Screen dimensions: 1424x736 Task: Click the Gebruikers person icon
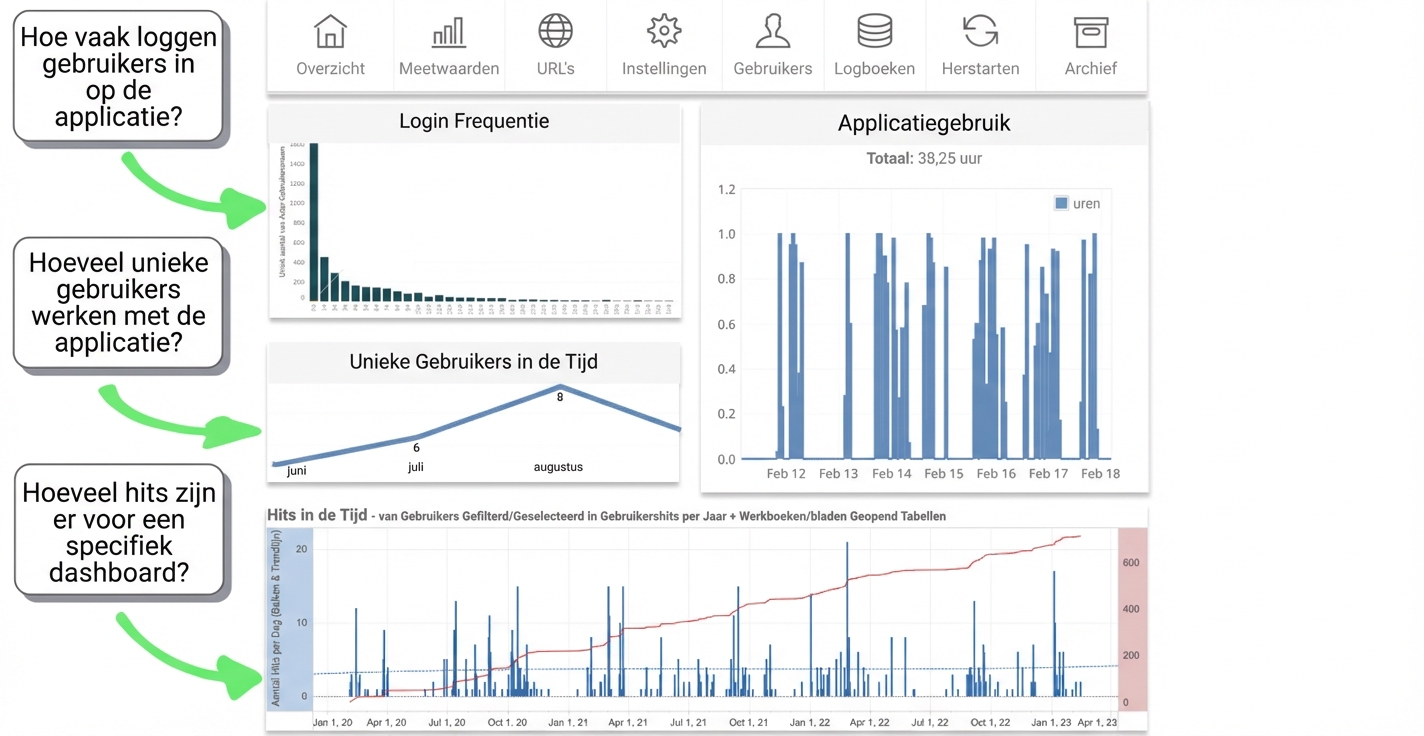click(x=773, y=31)
